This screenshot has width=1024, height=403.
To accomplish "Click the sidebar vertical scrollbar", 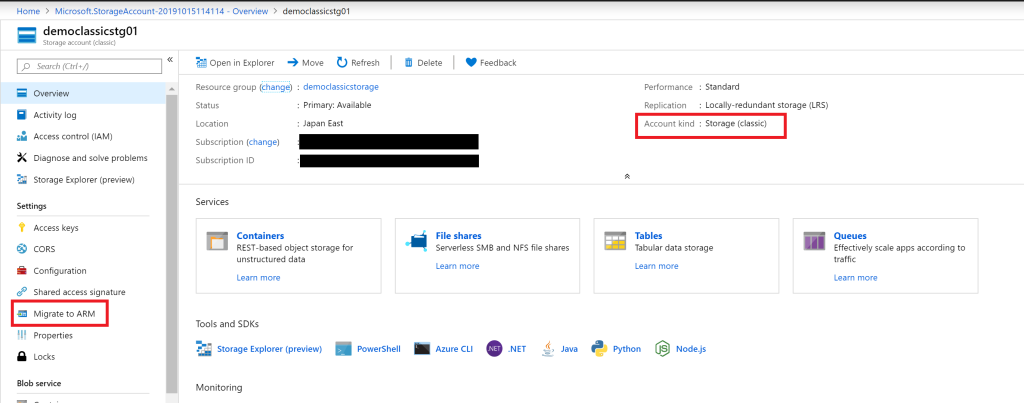I will (172, 242).
